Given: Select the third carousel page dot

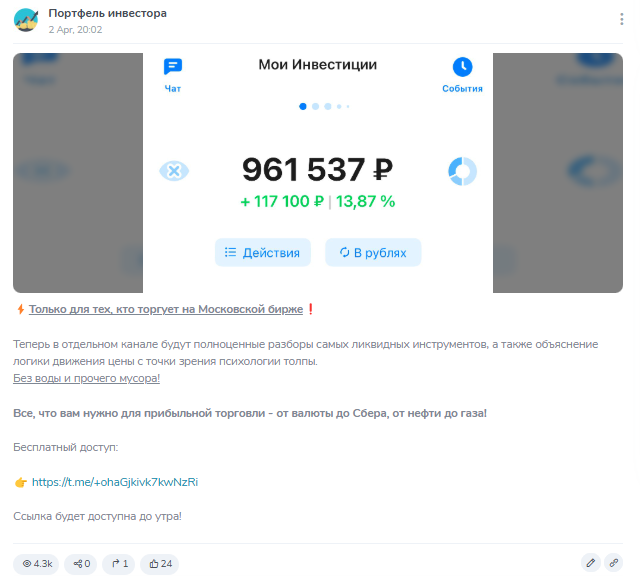Looking at the screenshot, I should click(328, 107).
